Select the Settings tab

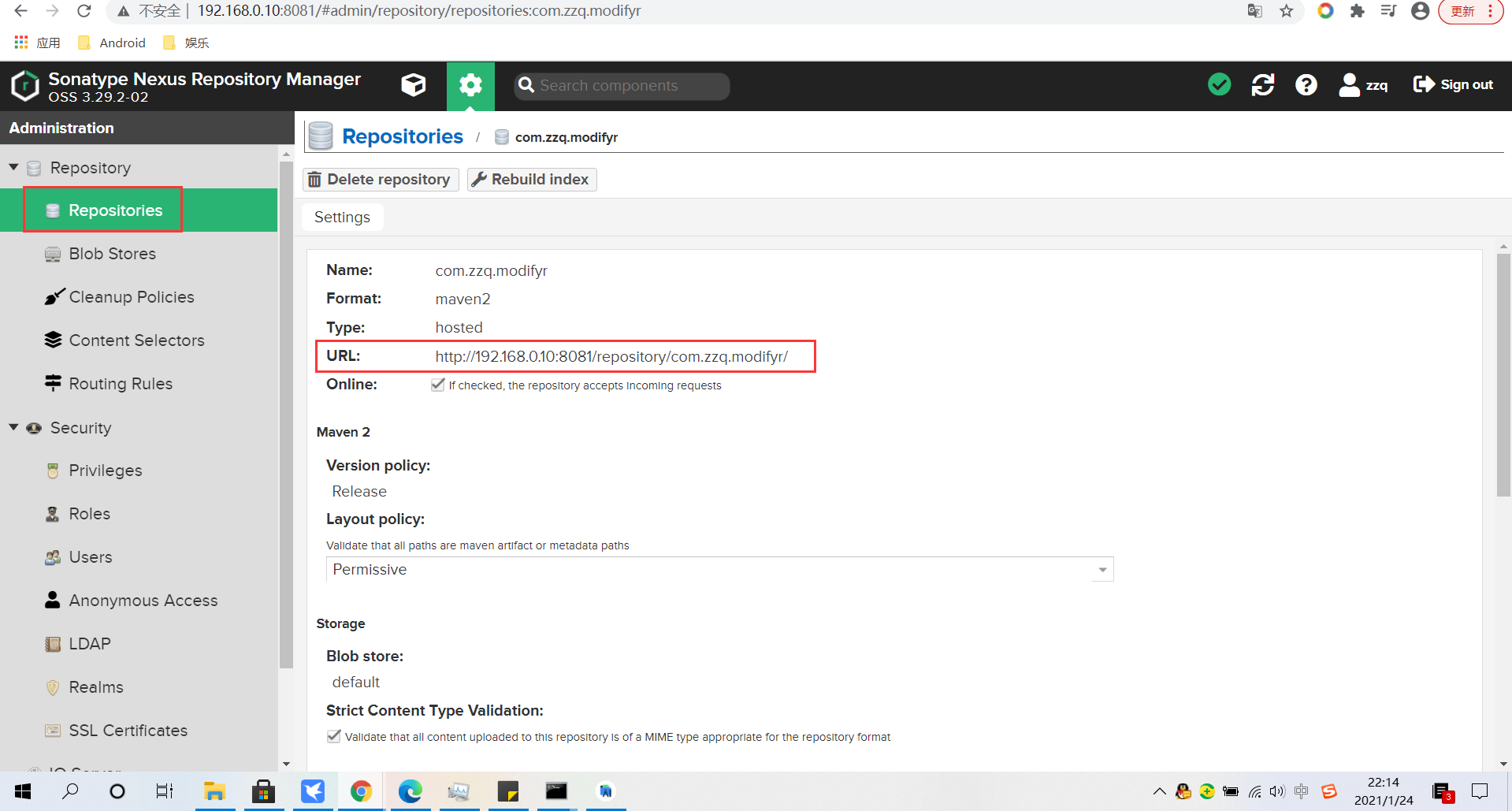pos(342,217)
